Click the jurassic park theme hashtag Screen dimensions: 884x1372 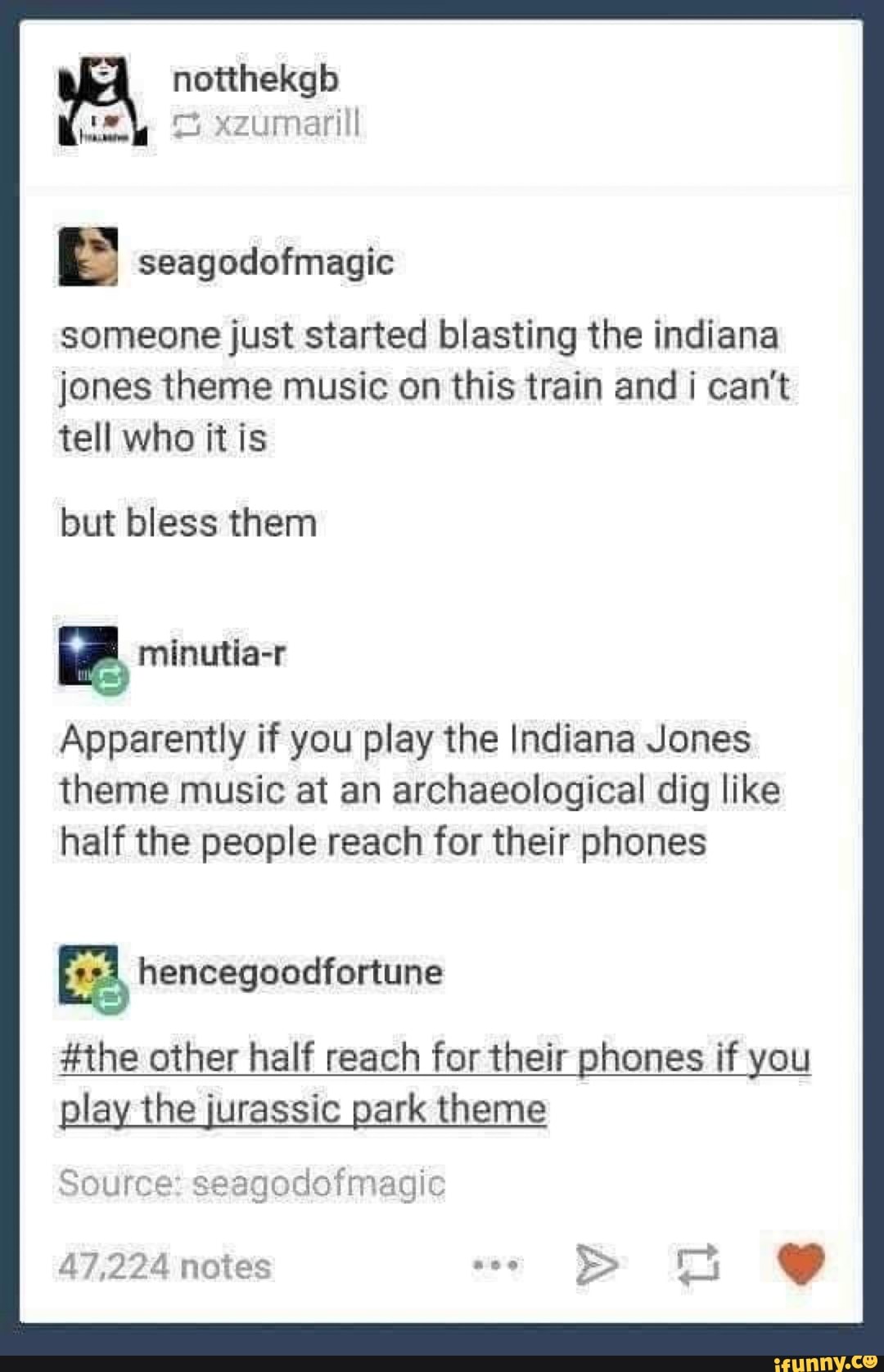click(435, 1083)
